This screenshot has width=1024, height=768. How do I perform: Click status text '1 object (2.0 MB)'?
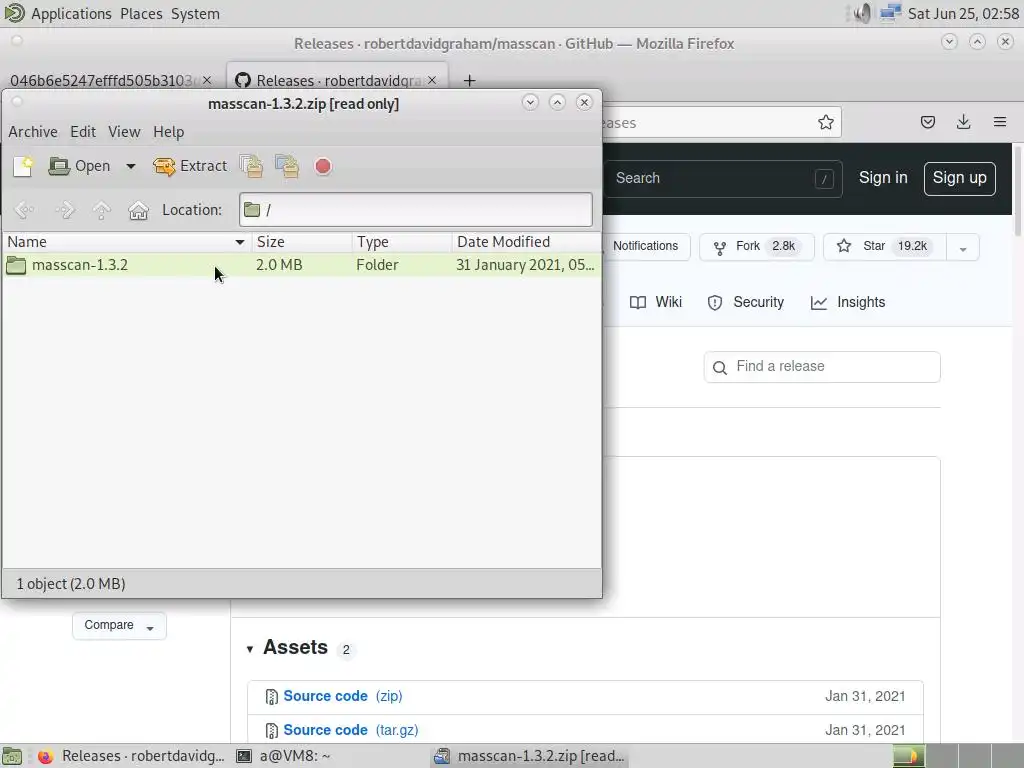(x=71, y=584)
